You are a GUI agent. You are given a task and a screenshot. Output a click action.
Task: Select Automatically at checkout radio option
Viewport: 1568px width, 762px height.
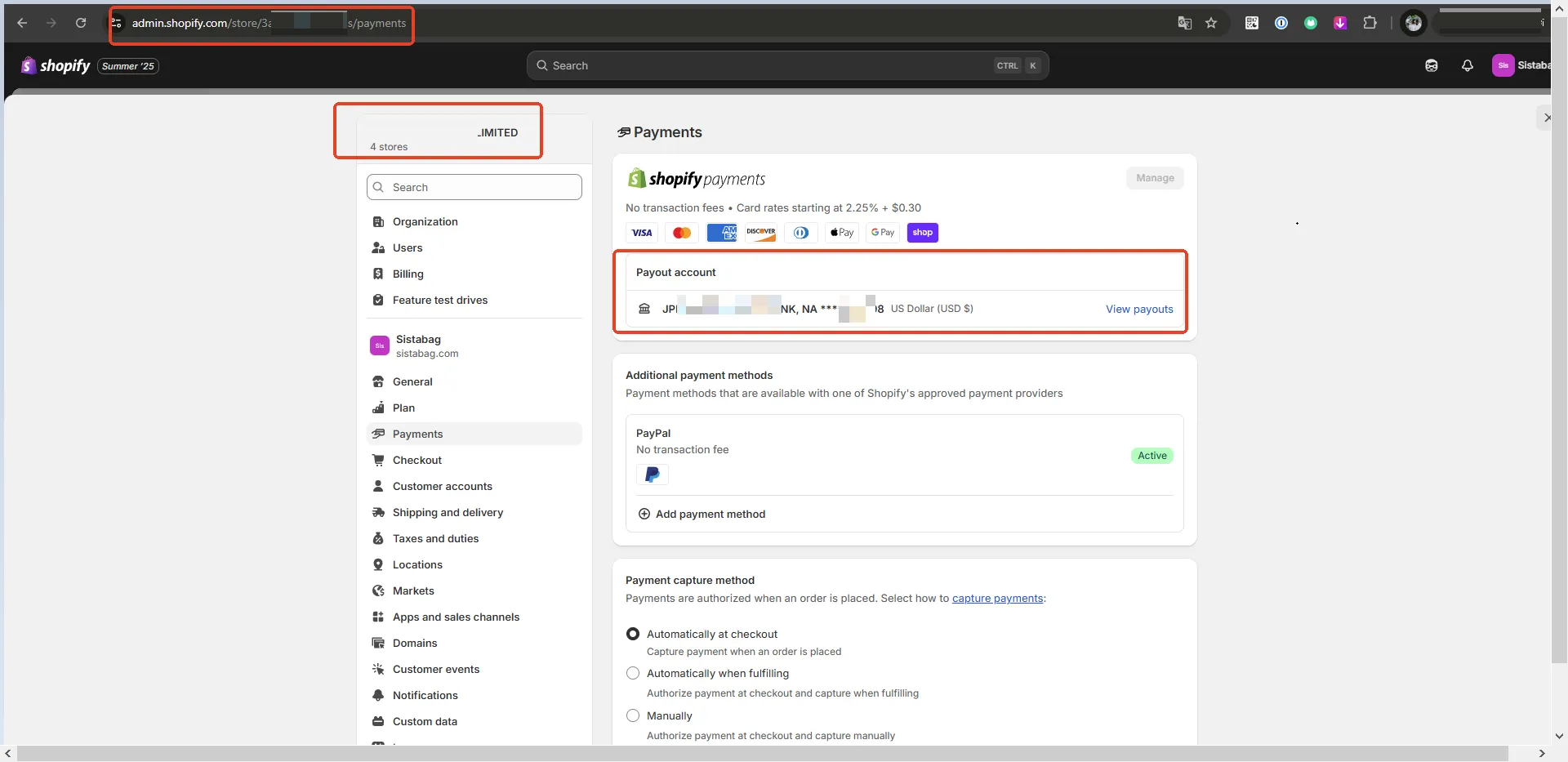point(633,634)
